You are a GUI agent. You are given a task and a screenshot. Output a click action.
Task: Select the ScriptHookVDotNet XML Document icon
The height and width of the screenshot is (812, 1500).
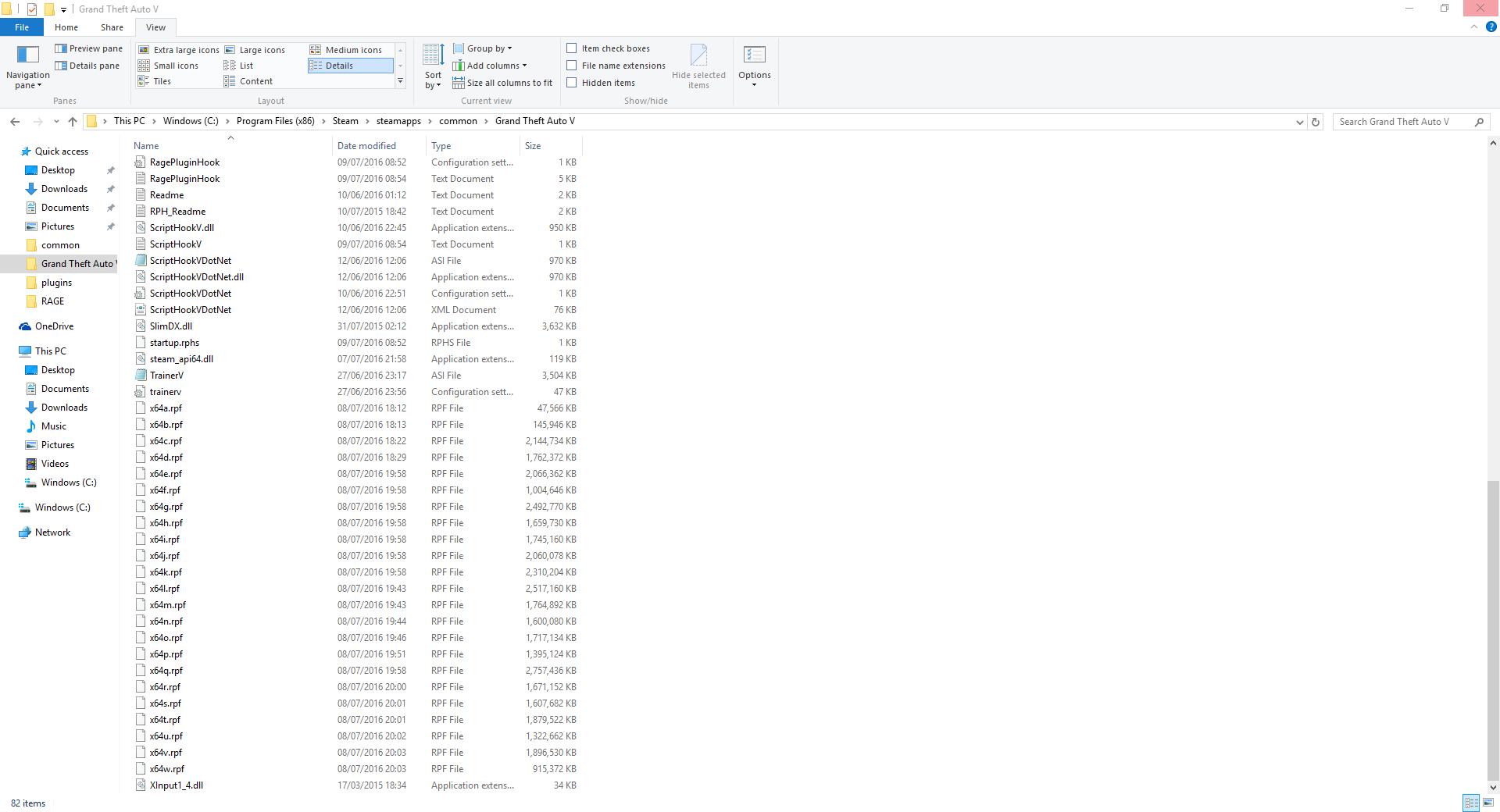[141, 310]
